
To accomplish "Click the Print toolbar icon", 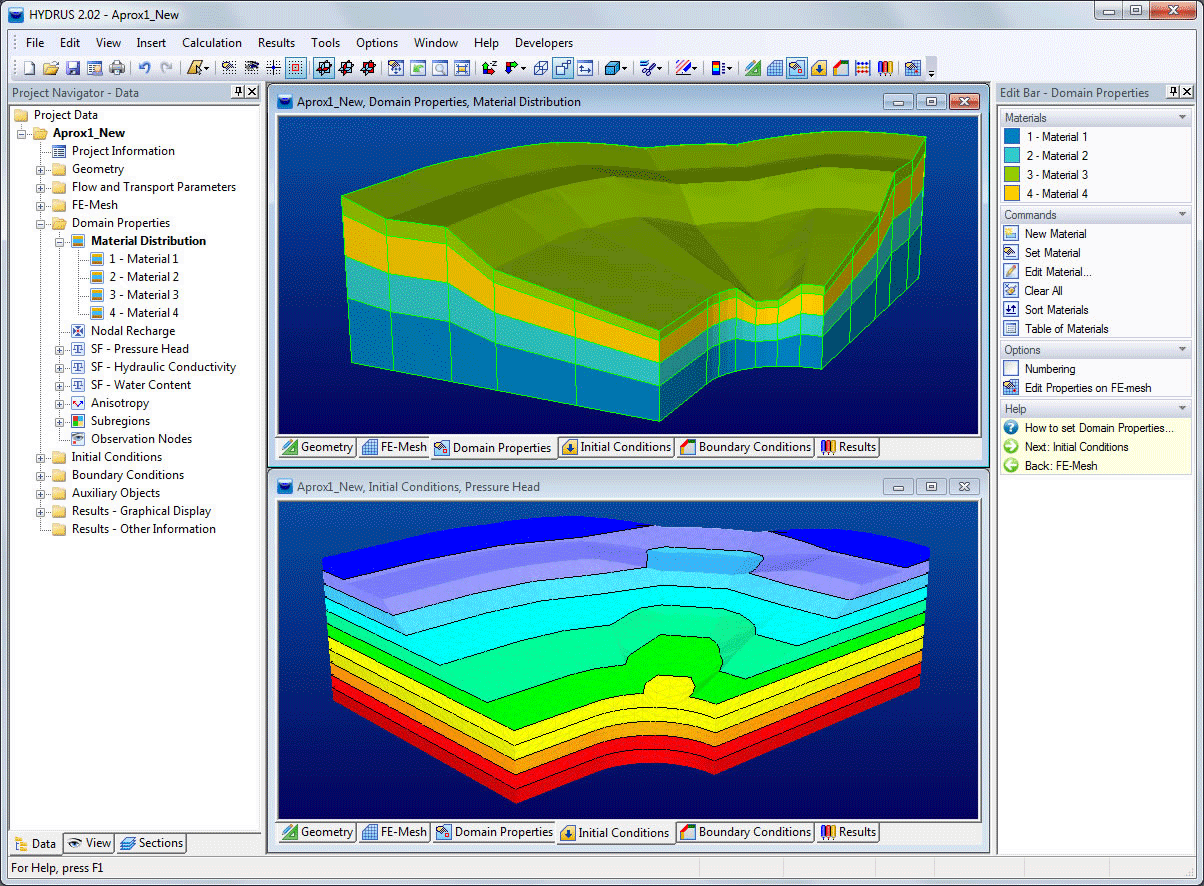I will coord(117,68).
